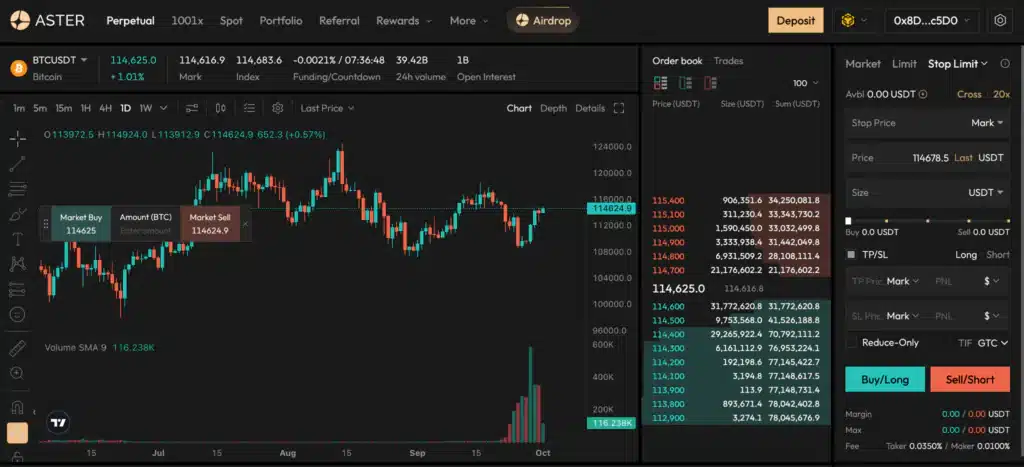Image resolution: width=1024 pixels, height=467 pixels.
Task: Click the order size percentage slider handle
Action: tap(849, 221)
